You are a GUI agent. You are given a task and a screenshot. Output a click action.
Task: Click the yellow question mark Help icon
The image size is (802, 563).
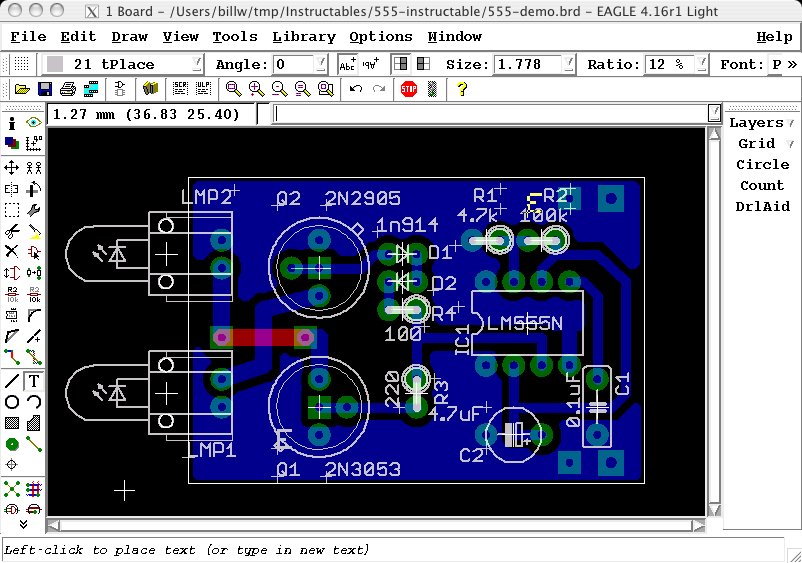tap(462, 89)
